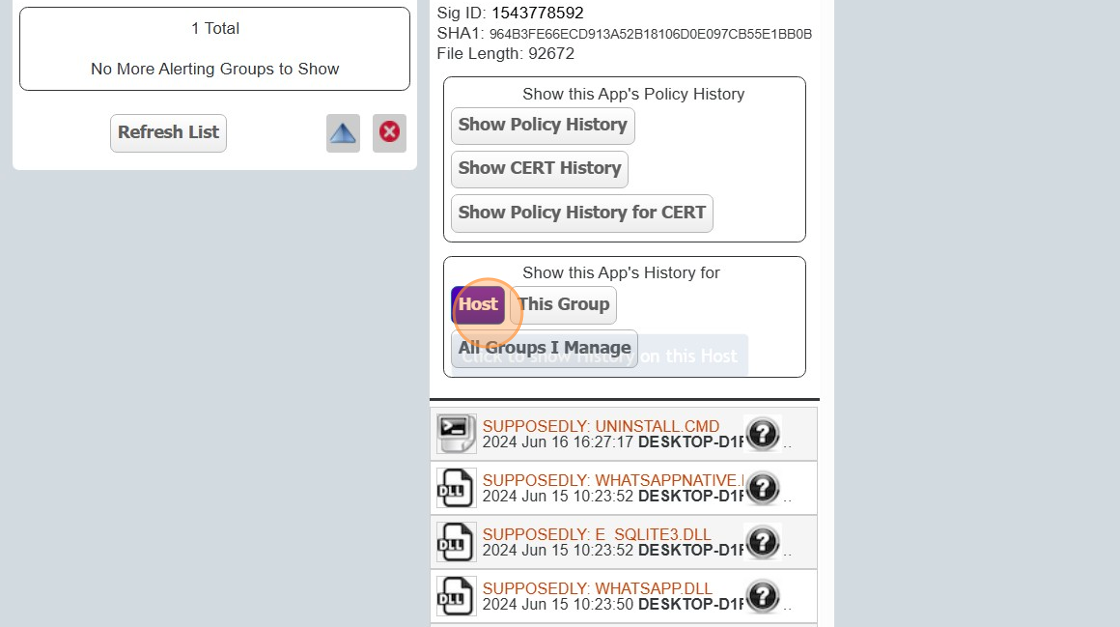Click the DLL icon beside WHATSAPP.DLL entry
Viewport: 1120px width, 627px height.
455,595
